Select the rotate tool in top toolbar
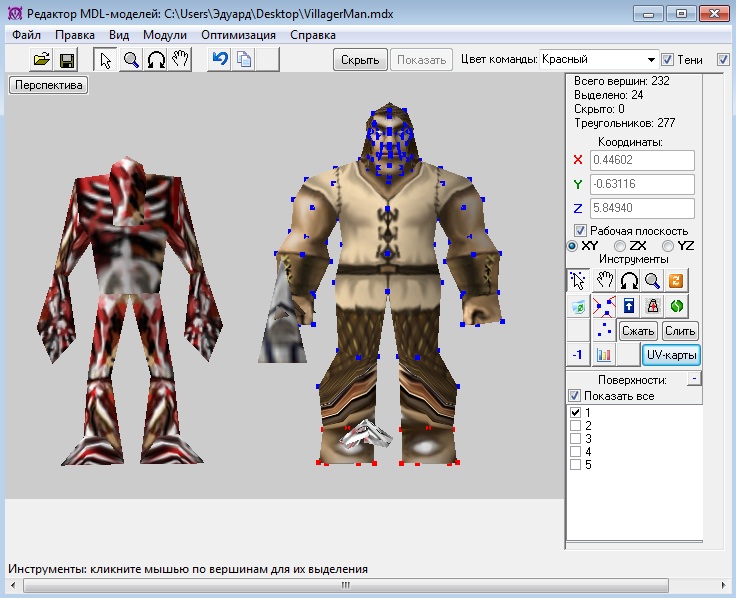Screen dimensions: 736x598 coord(156,60)
